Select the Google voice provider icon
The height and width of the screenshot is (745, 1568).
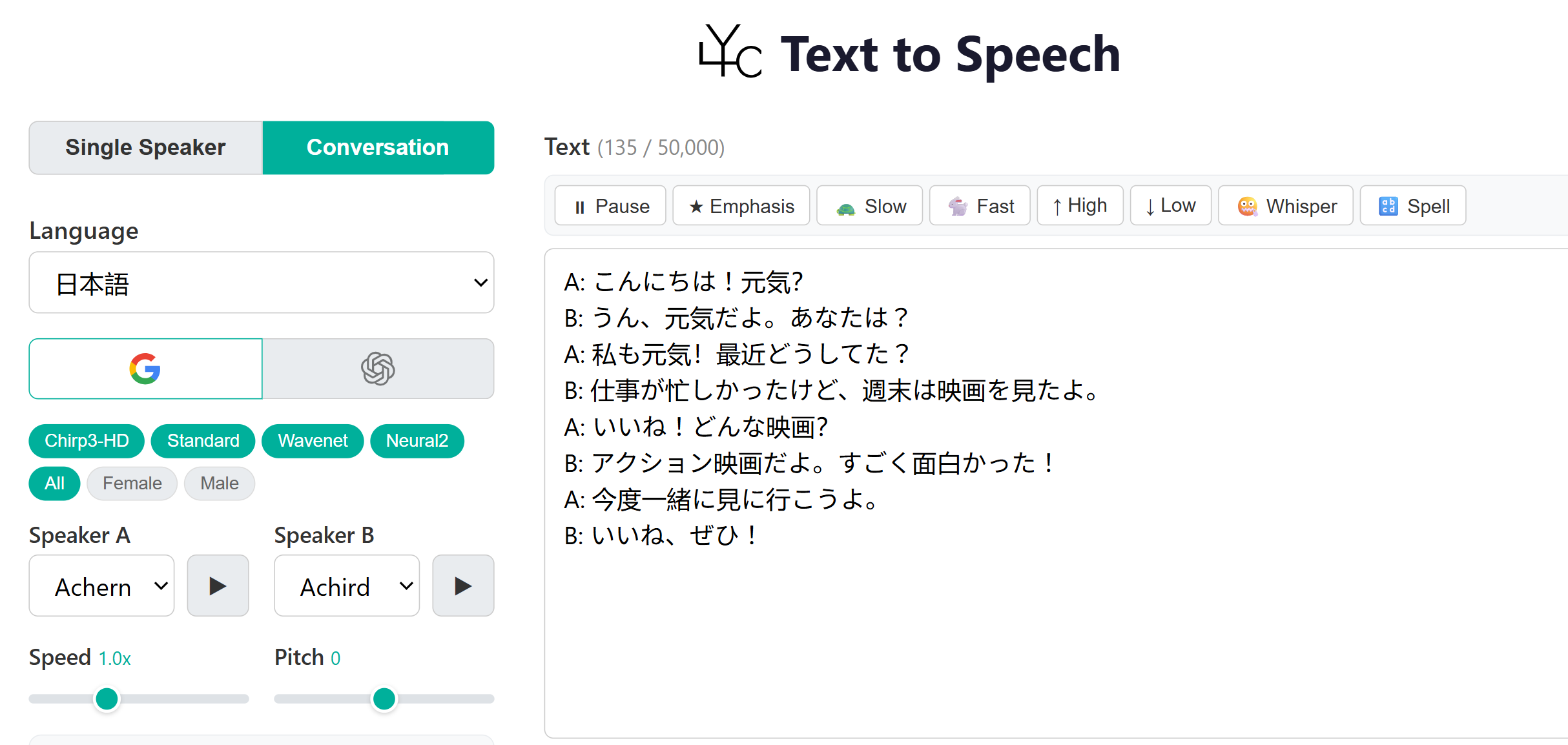pyautogui.click(x=145, y=369)
